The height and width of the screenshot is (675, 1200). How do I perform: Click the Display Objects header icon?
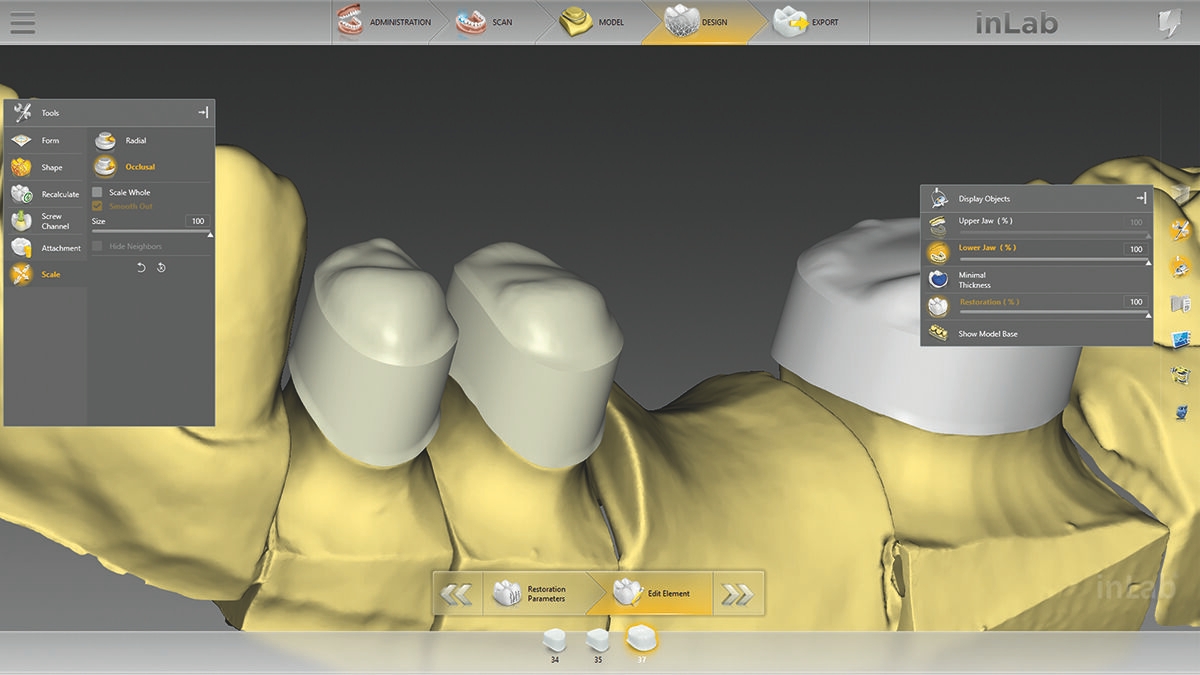pos(939,198)
